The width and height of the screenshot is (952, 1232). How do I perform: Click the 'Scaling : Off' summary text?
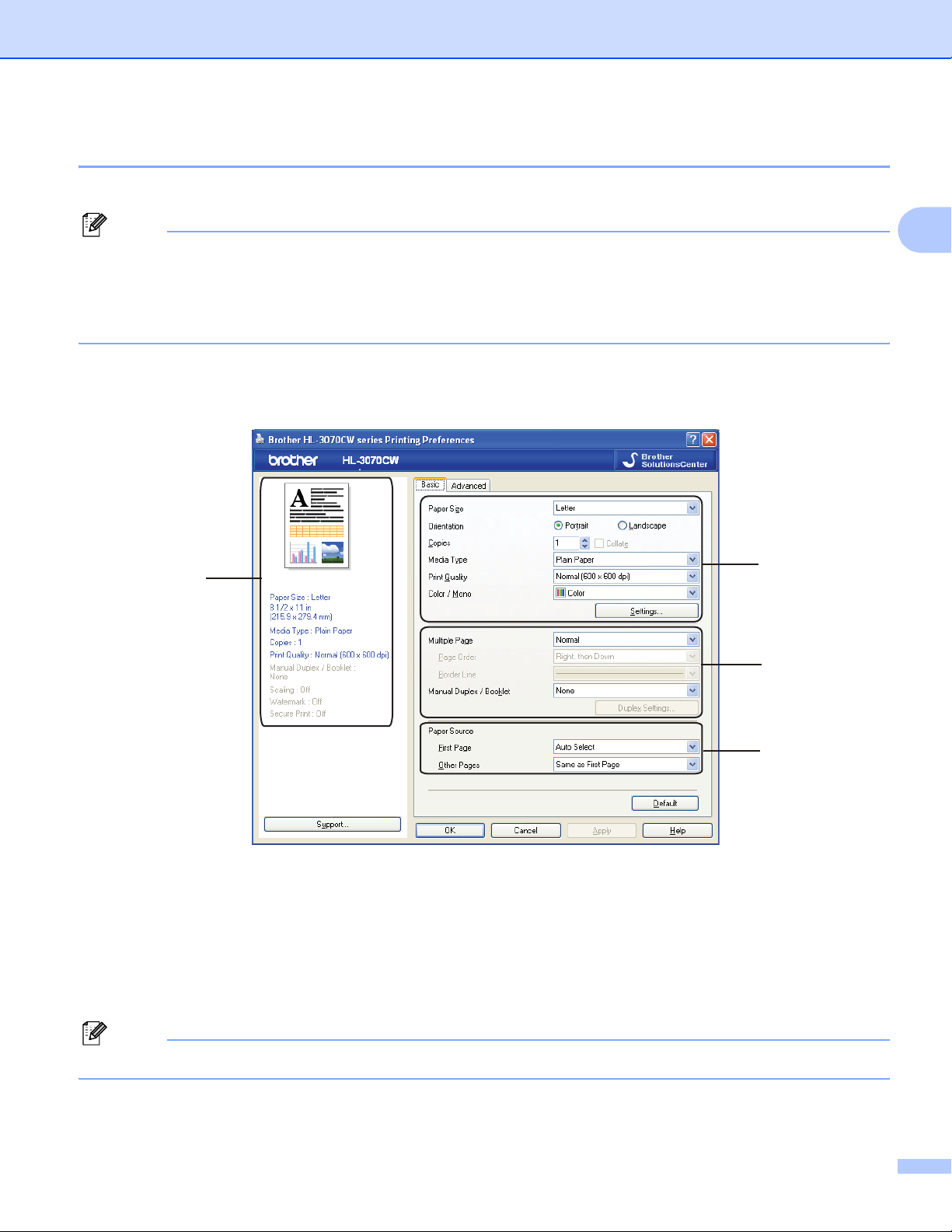(290, 689)
